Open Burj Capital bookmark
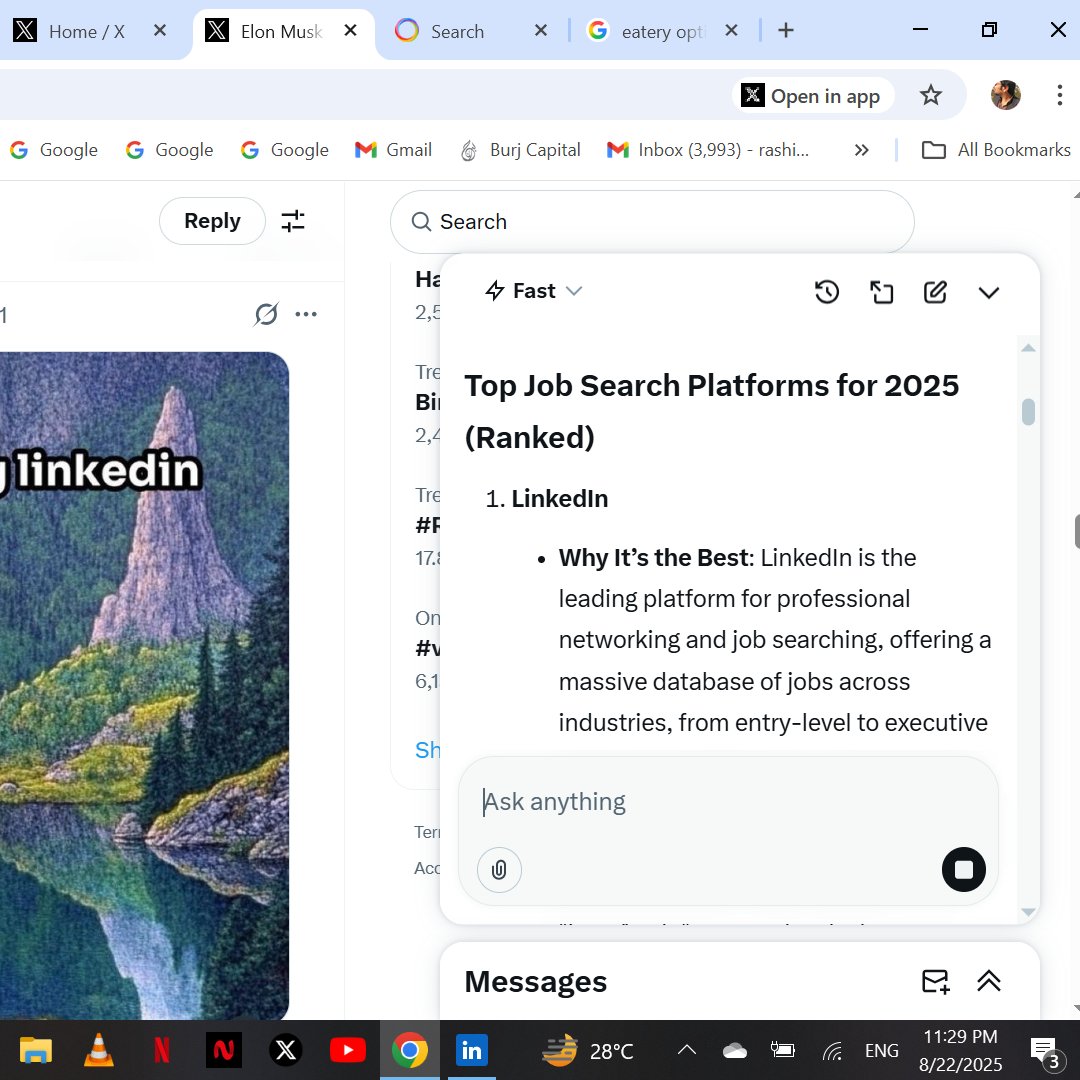This screenshot has height=1080, width=1080. point(521,149)
